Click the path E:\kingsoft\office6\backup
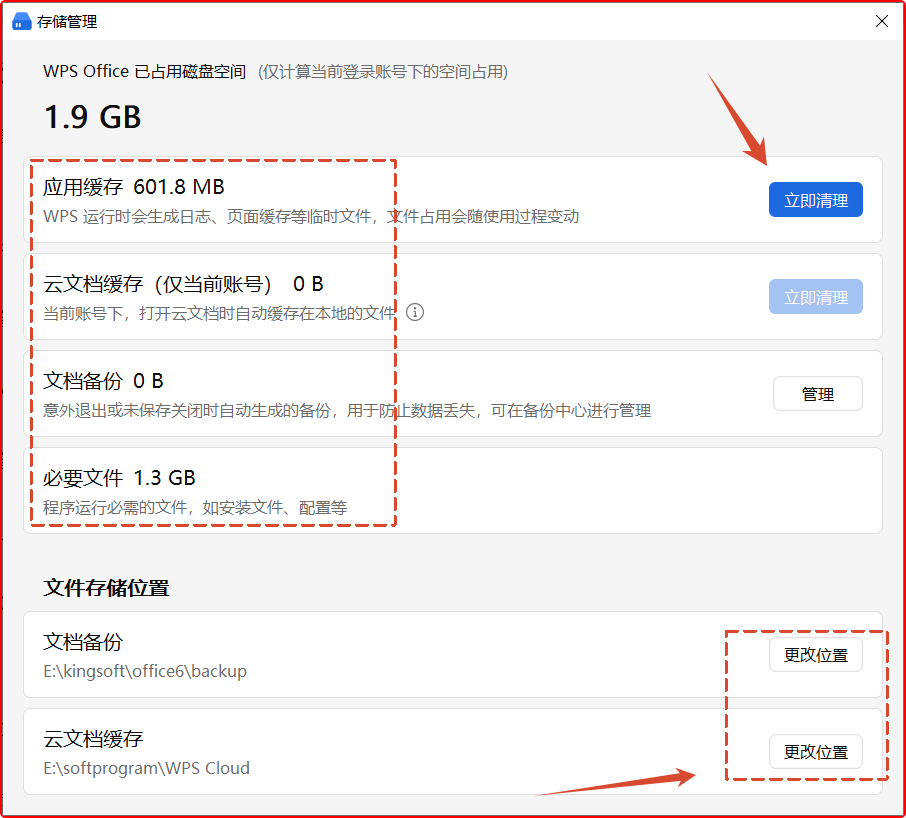The height and width of the screenshot is (818, 906). [145, 671]
